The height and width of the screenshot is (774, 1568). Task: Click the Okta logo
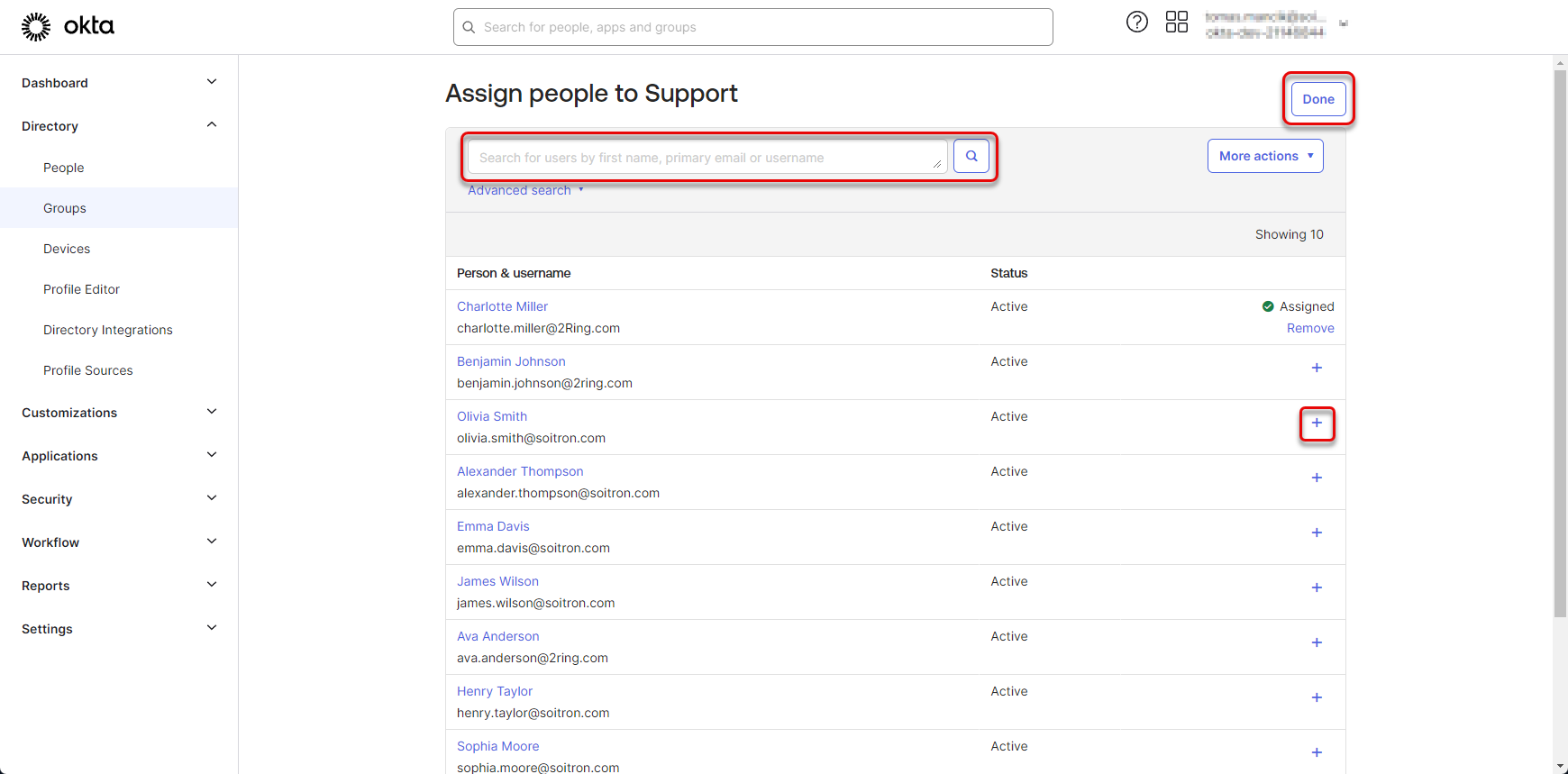tap(68, 27)
